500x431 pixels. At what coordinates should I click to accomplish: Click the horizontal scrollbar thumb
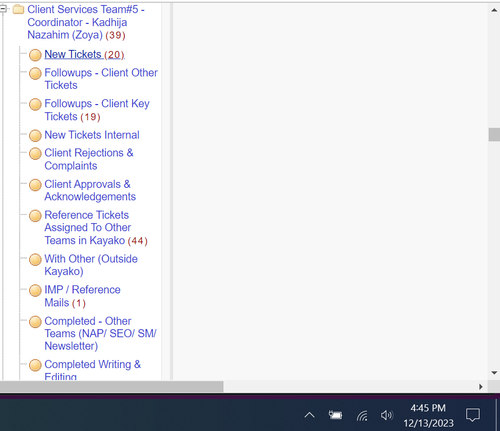[112, 387]
